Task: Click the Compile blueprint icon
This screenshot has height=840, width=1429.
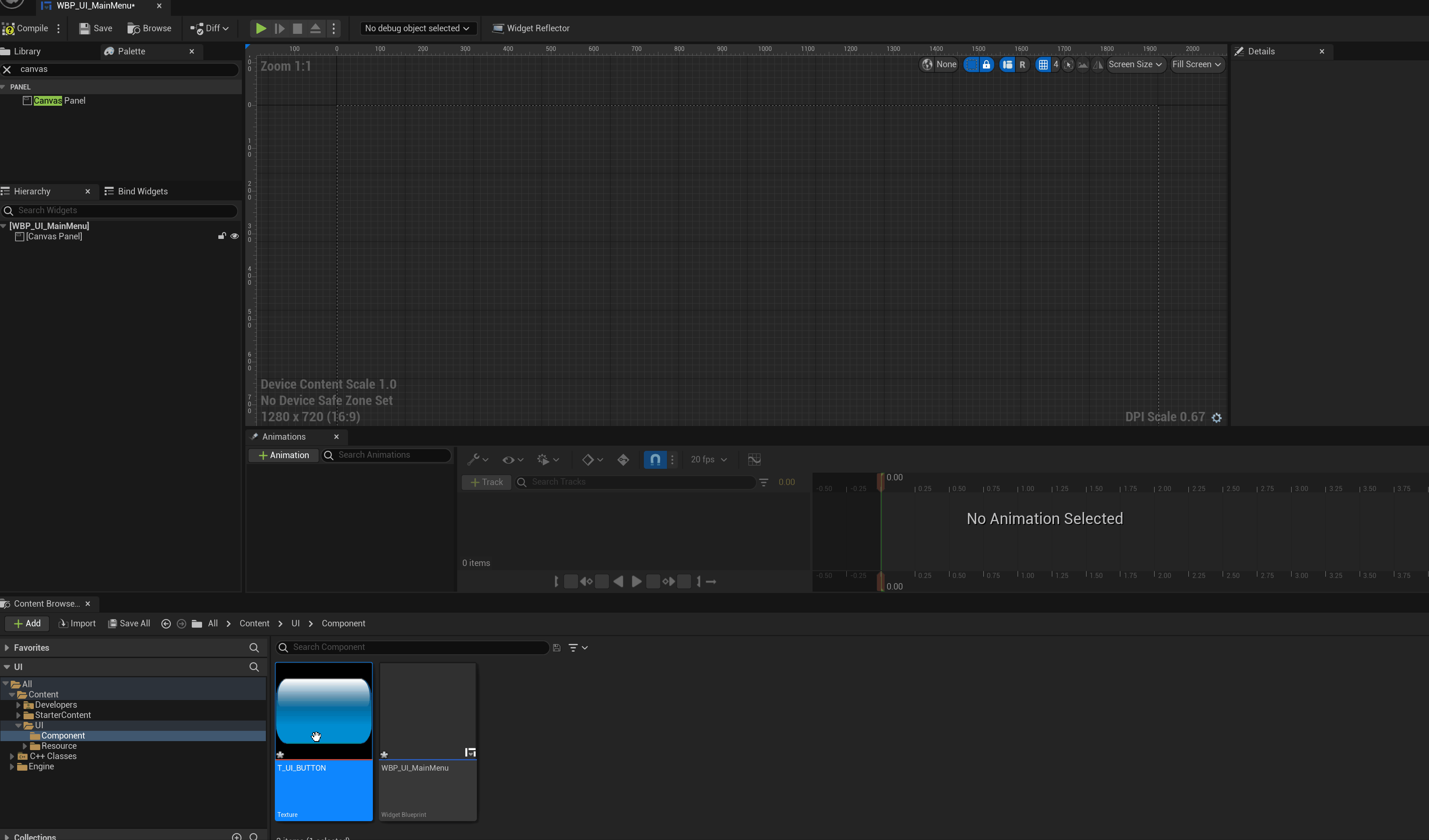Action: [9, 28]
